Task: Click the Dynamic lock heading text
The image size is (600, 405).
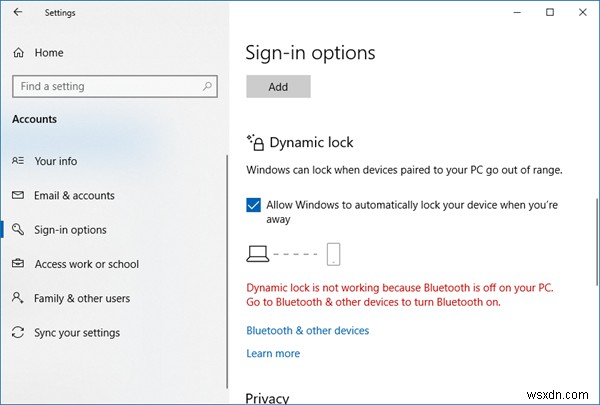Action: pyautogui.click(x=311, y=142)
